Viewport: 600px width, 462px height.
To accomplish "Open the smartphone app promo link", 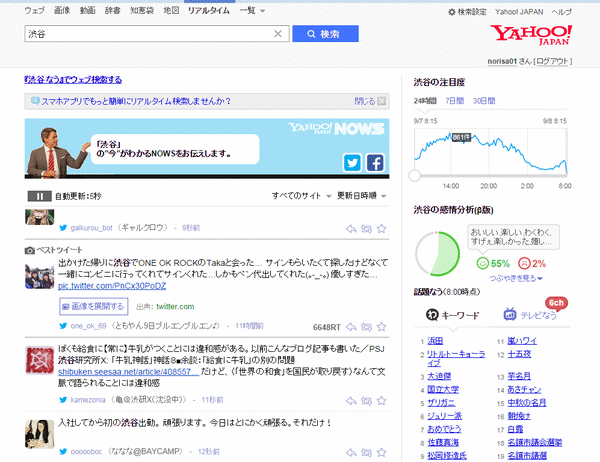I will point(136,101).
